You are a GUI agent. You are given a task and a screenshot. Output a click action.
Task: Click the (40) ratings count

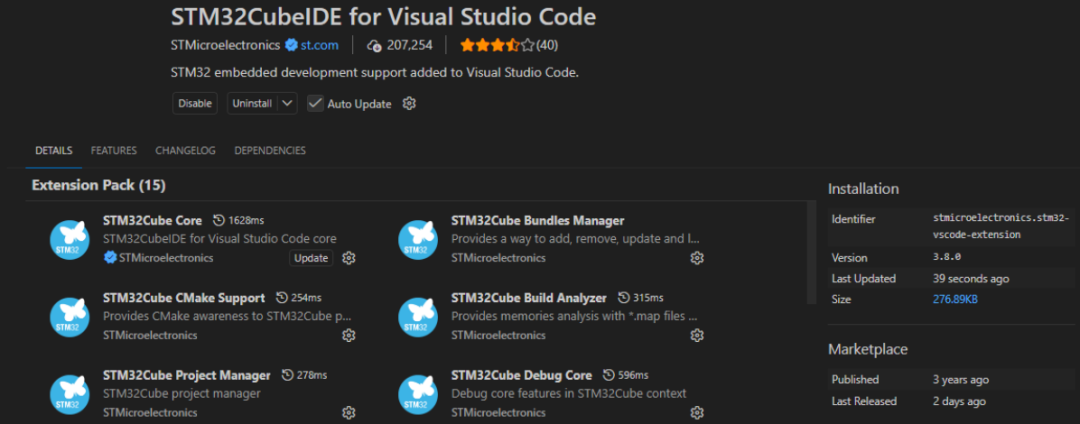547,45
